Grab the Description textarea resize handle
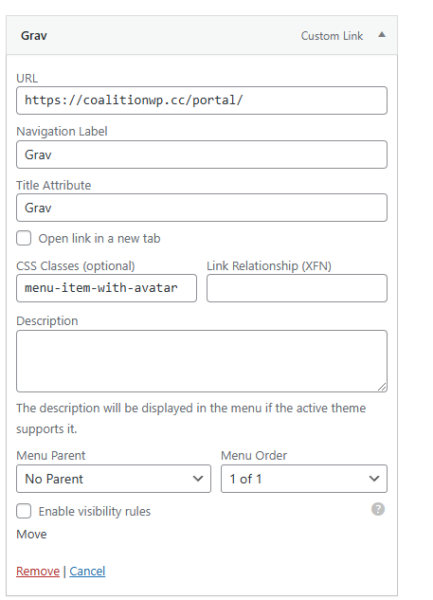Screen dimensions: 433x600 [383, 387]
